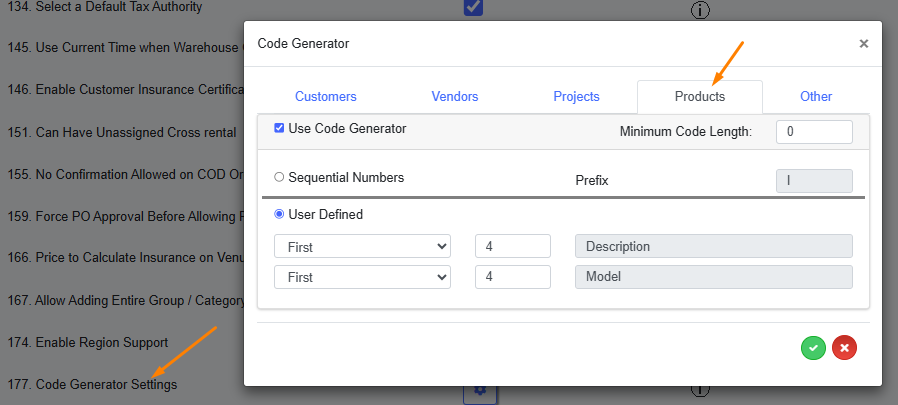Switch to the Vendors tab
This screenshot has width=898, height=405.
click(454, 97)
